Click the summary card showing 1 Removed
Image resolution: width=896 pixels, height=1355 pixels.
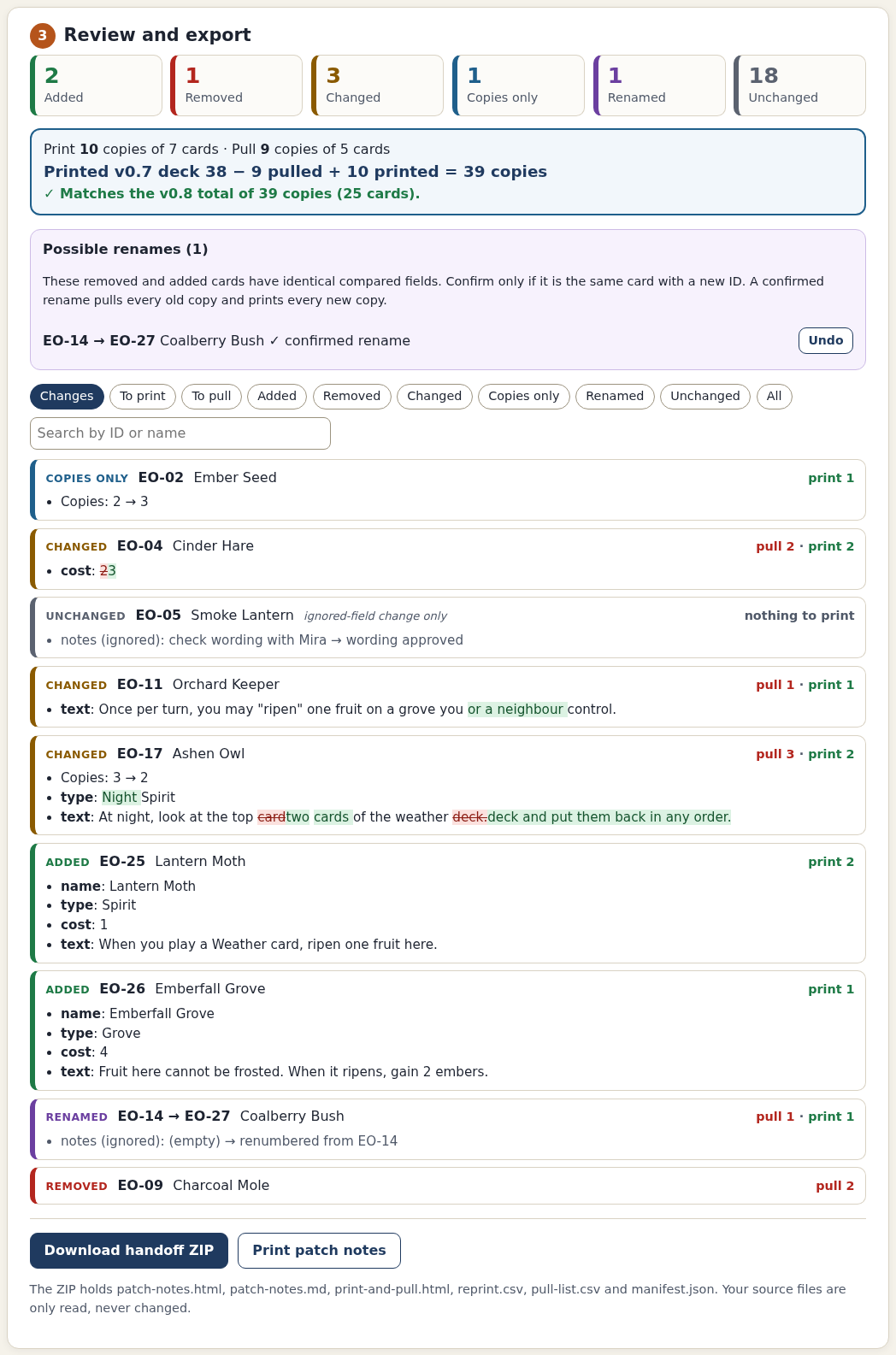[x=237, y=85]
